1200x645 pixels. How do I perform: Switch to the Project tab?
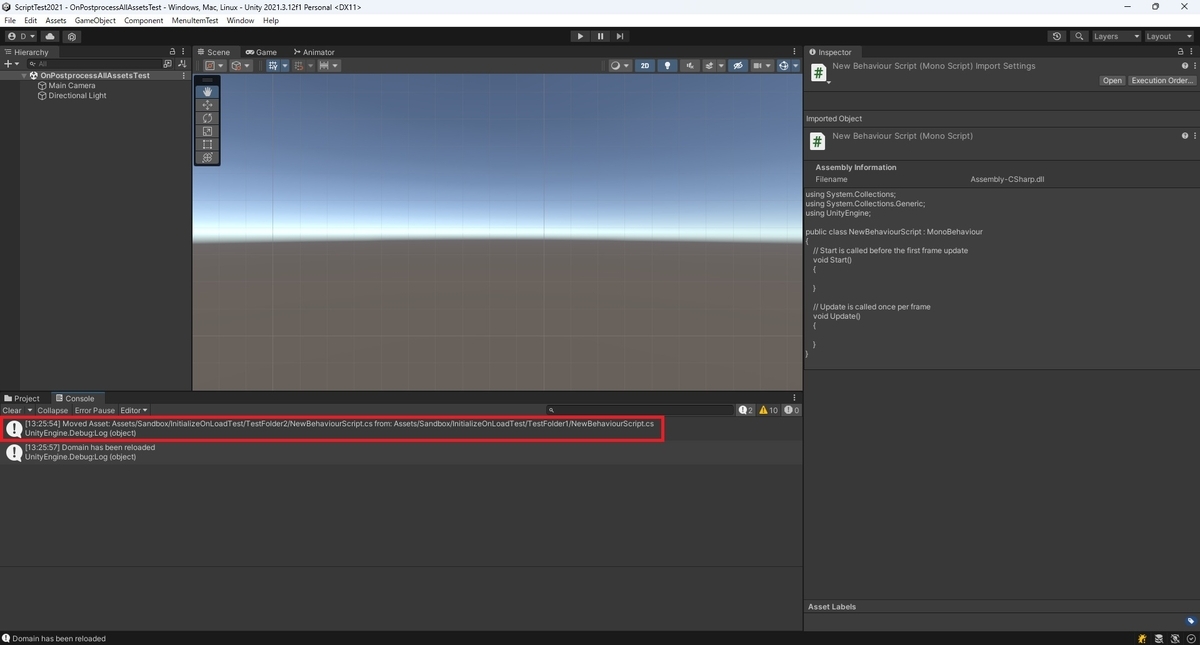coord(22,398)
